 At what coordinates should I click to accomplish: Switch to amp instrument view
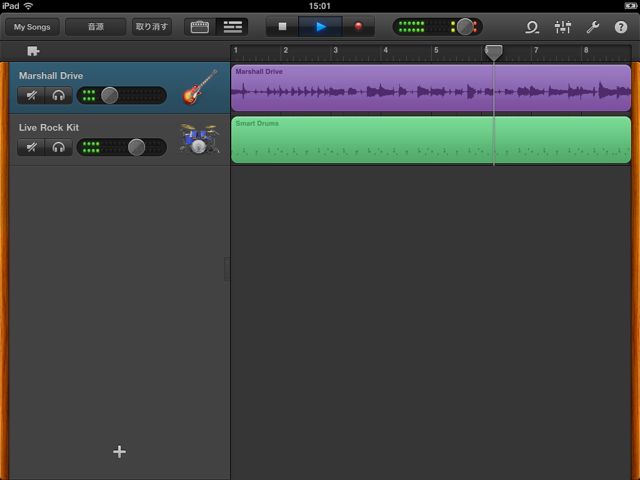200,27
